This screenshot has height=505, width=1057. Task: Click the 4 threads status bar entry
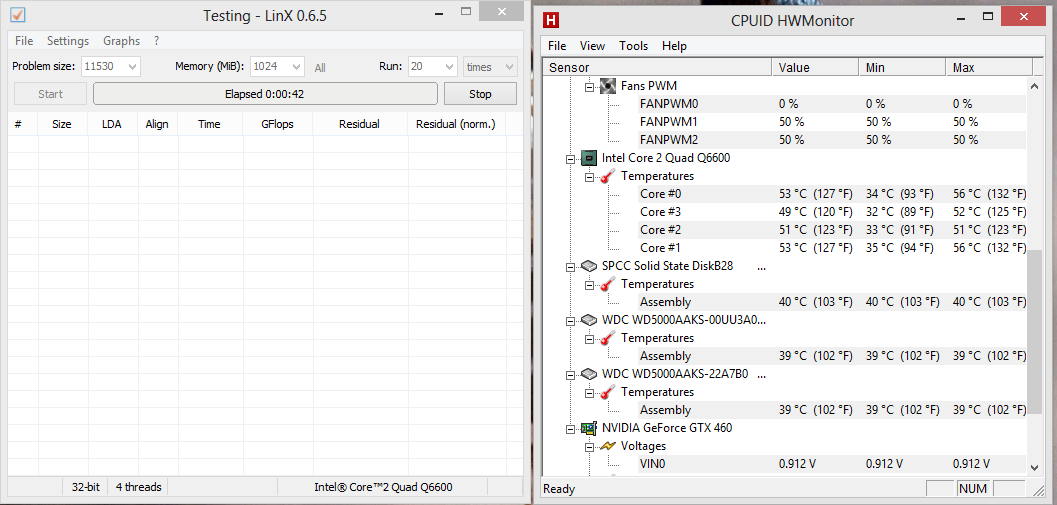[138, 487]
